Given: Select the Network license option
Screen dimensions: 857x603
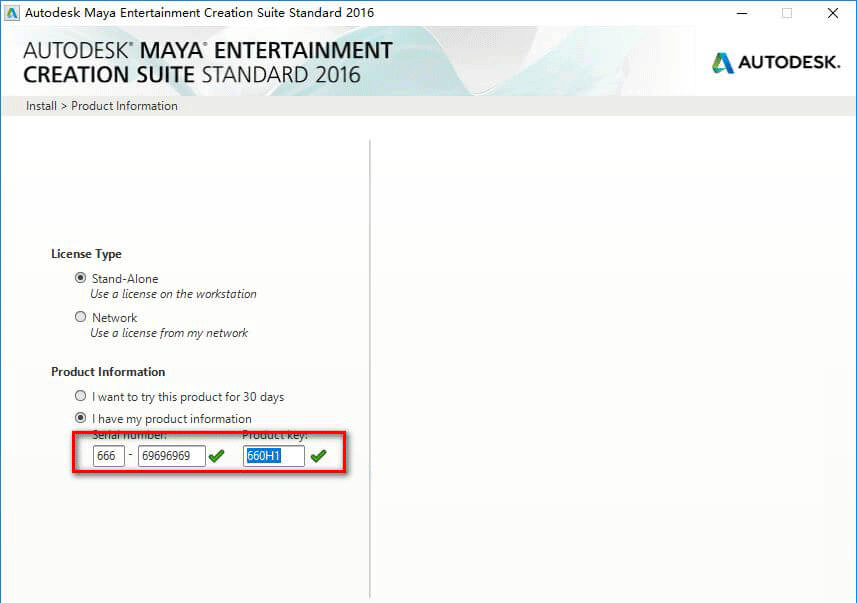Looking at the screenshot, I should 80,317.
